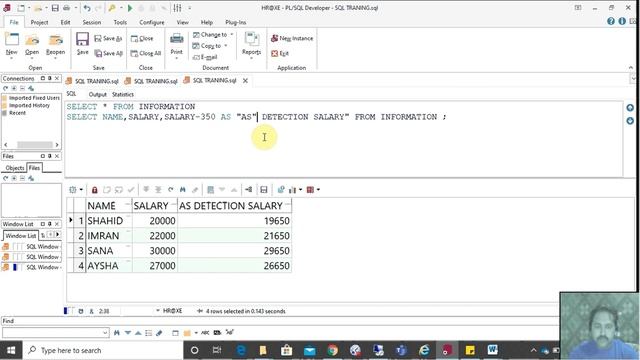The width and height of the screenshot is (640, 360).
Task: Click find next down arrow in Find bar
Action: click(128, 333)
